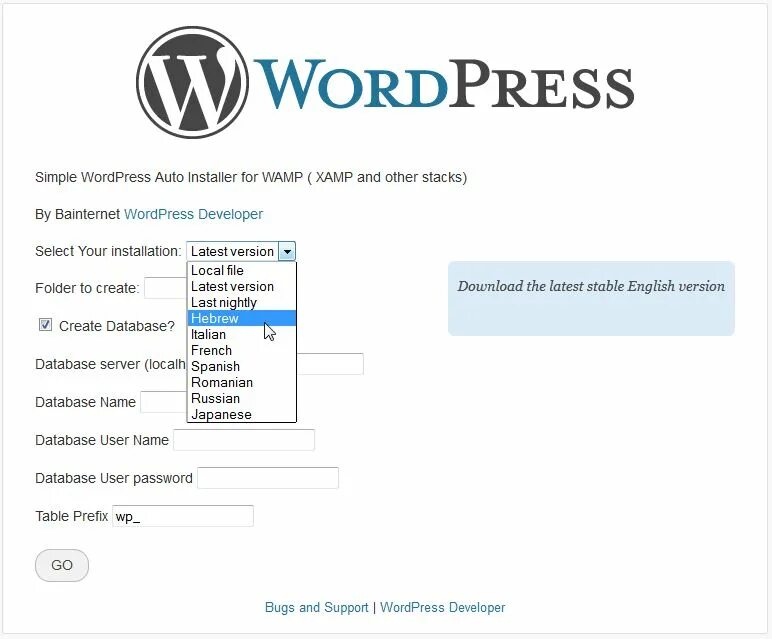The width and height of the screenshot is (772, 639).
Task: Select 'Last nightly' option
Action: tap(242, 302)
